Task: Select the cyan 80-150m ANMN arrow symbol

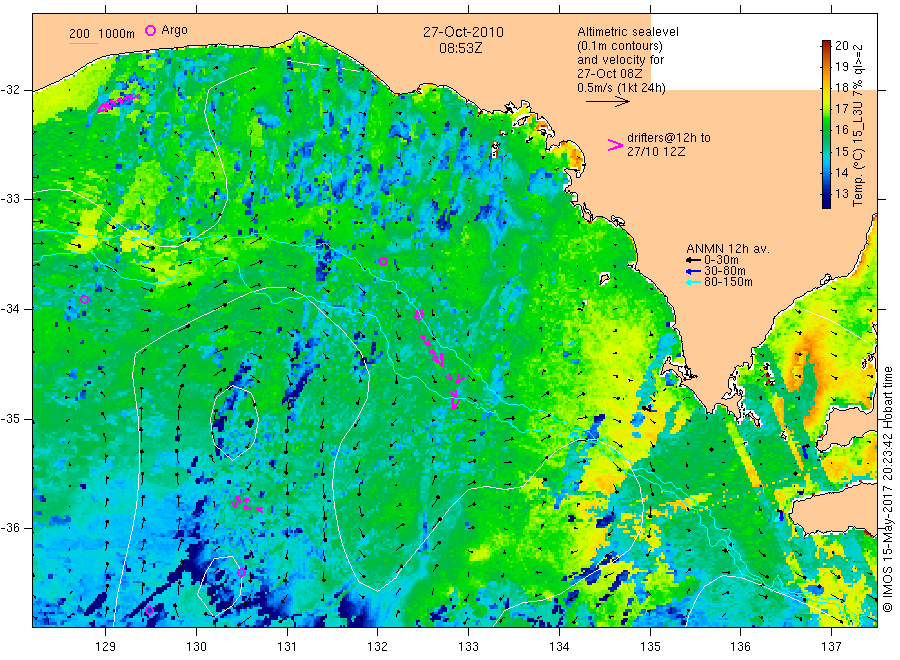Action: tap(693, 282)
